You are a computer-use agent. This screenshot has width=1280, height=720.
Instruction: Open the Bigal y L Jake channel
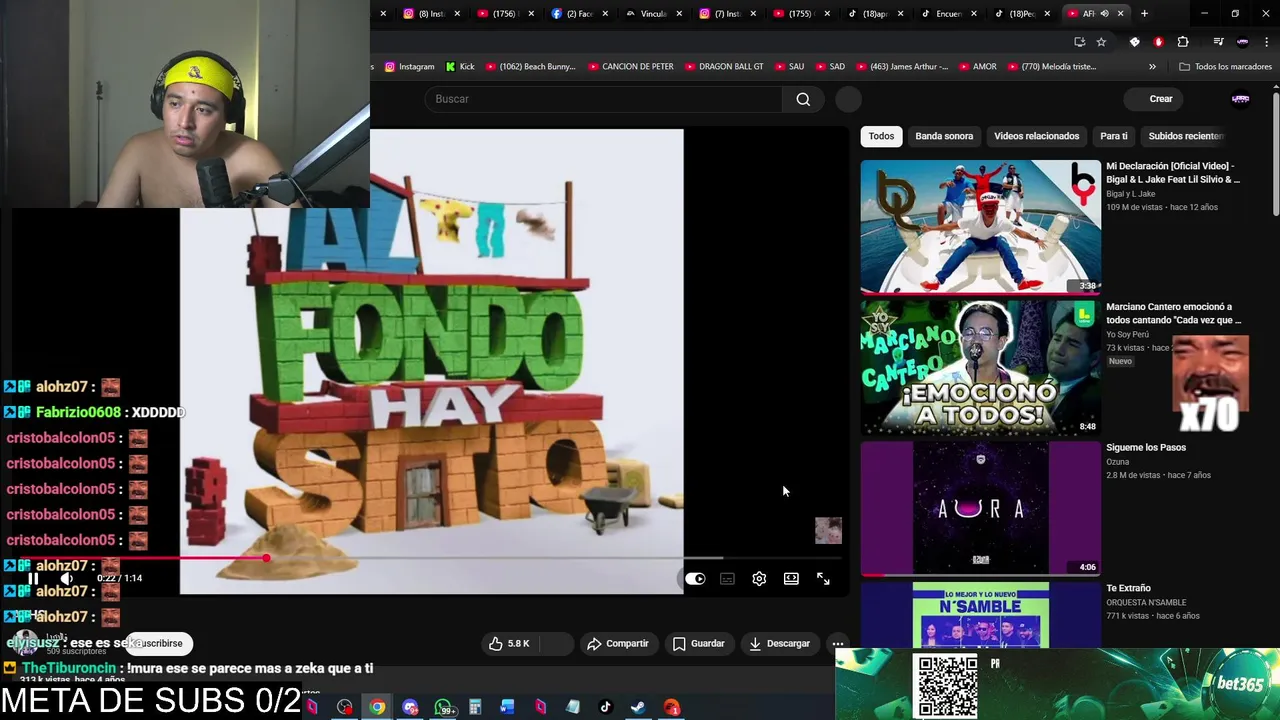point(1130,194)
